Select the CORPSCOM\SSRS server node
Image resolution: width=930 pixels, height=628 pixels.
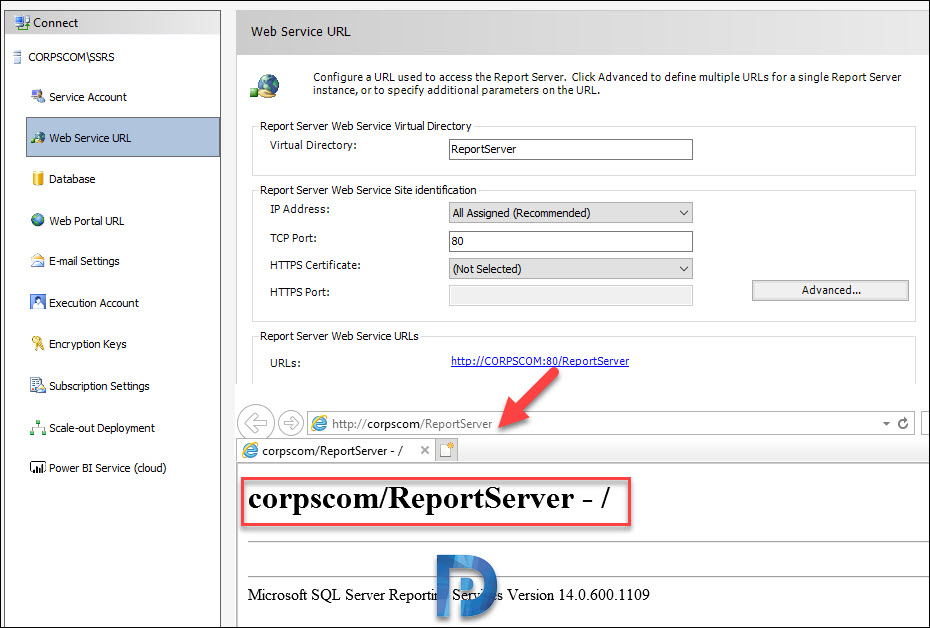pyautogui.click(x=71, y=58)
